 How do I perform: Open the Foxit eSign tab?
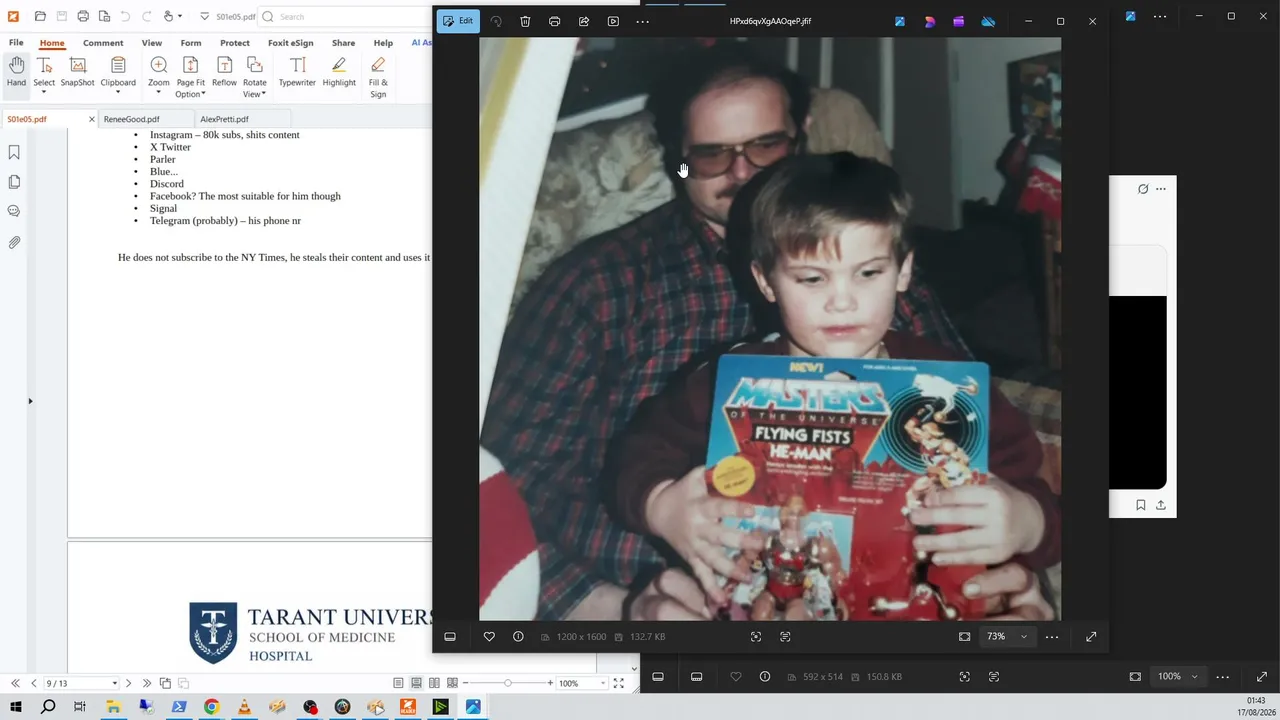pos(291,43)
